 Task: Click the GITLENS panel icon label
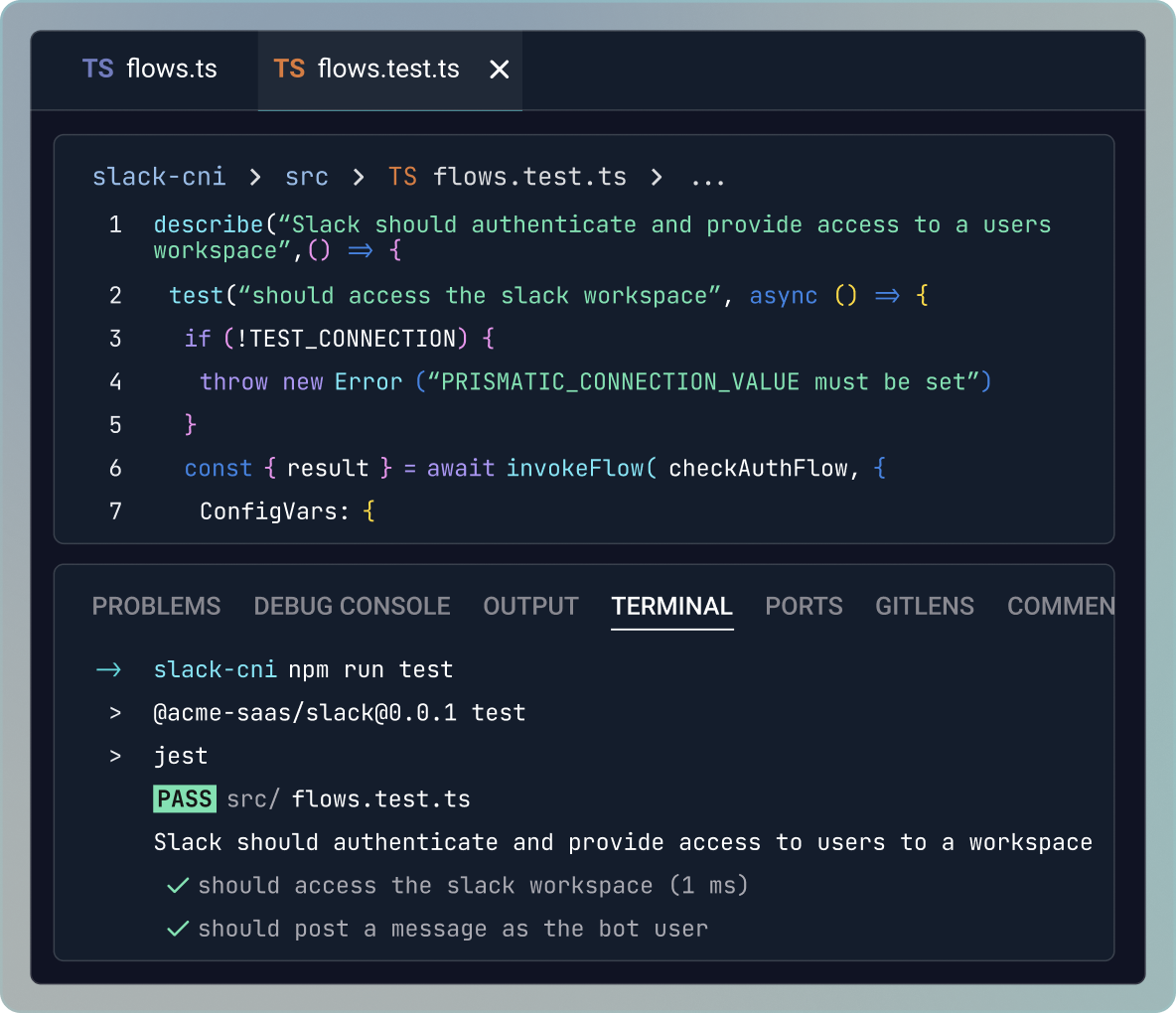(924, 606)
